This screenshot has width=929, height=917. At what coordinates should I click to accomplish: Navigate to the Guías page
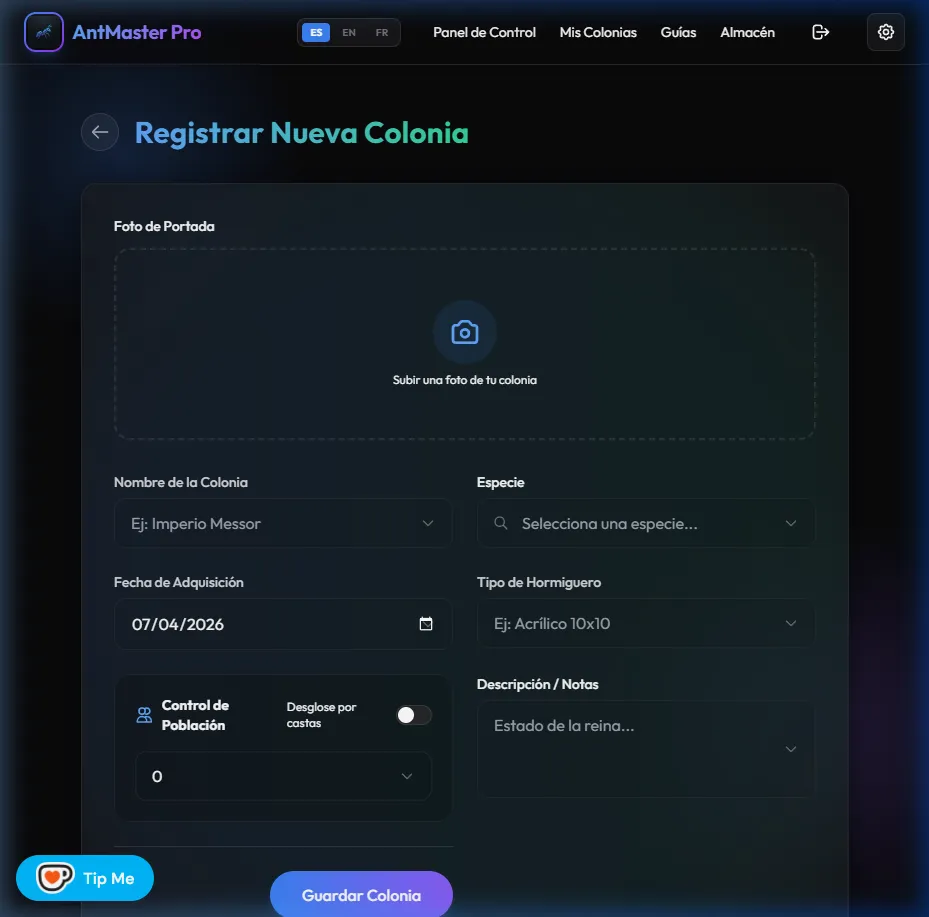pyautogui.click(x=678, y=32)
